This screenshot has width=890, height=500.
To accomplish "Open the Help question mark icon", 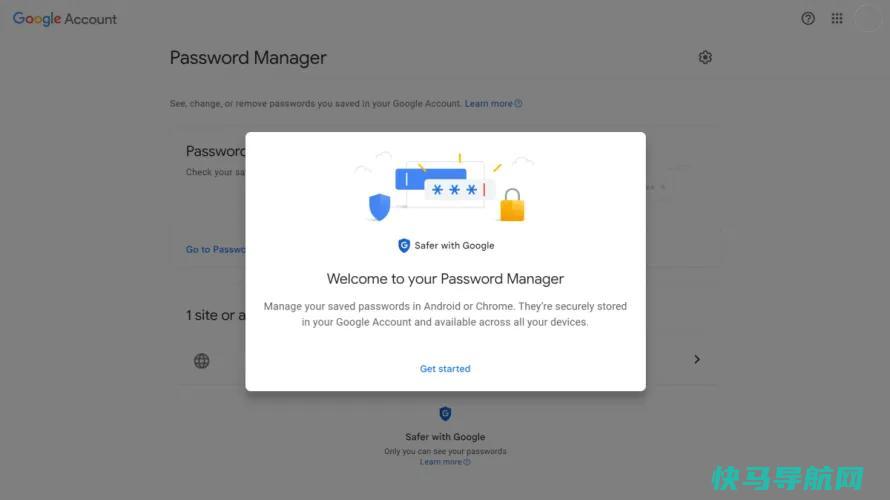I will pyautogui.click(x=808, y=19).
